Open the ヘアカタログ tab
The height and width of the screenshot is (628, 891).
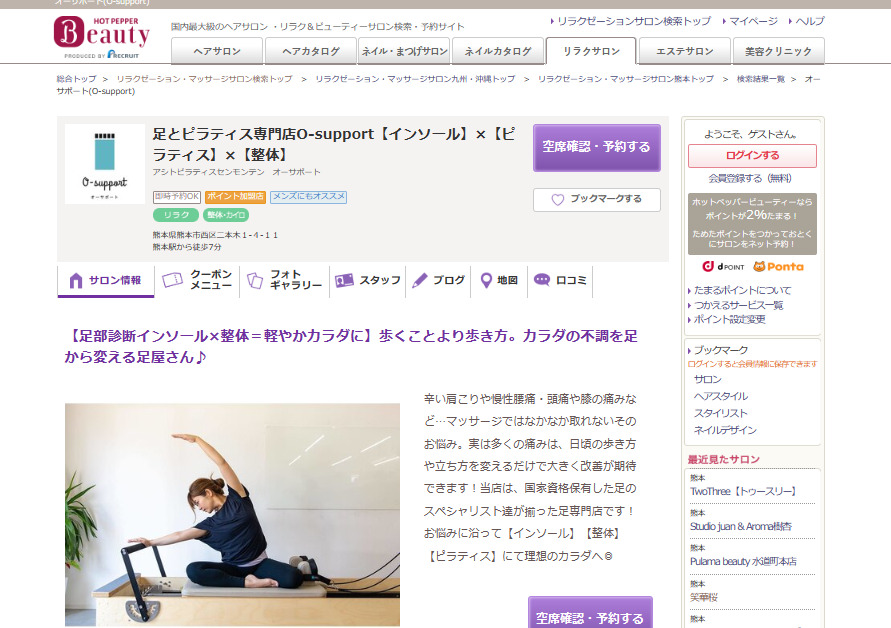(x=311, y=51)
